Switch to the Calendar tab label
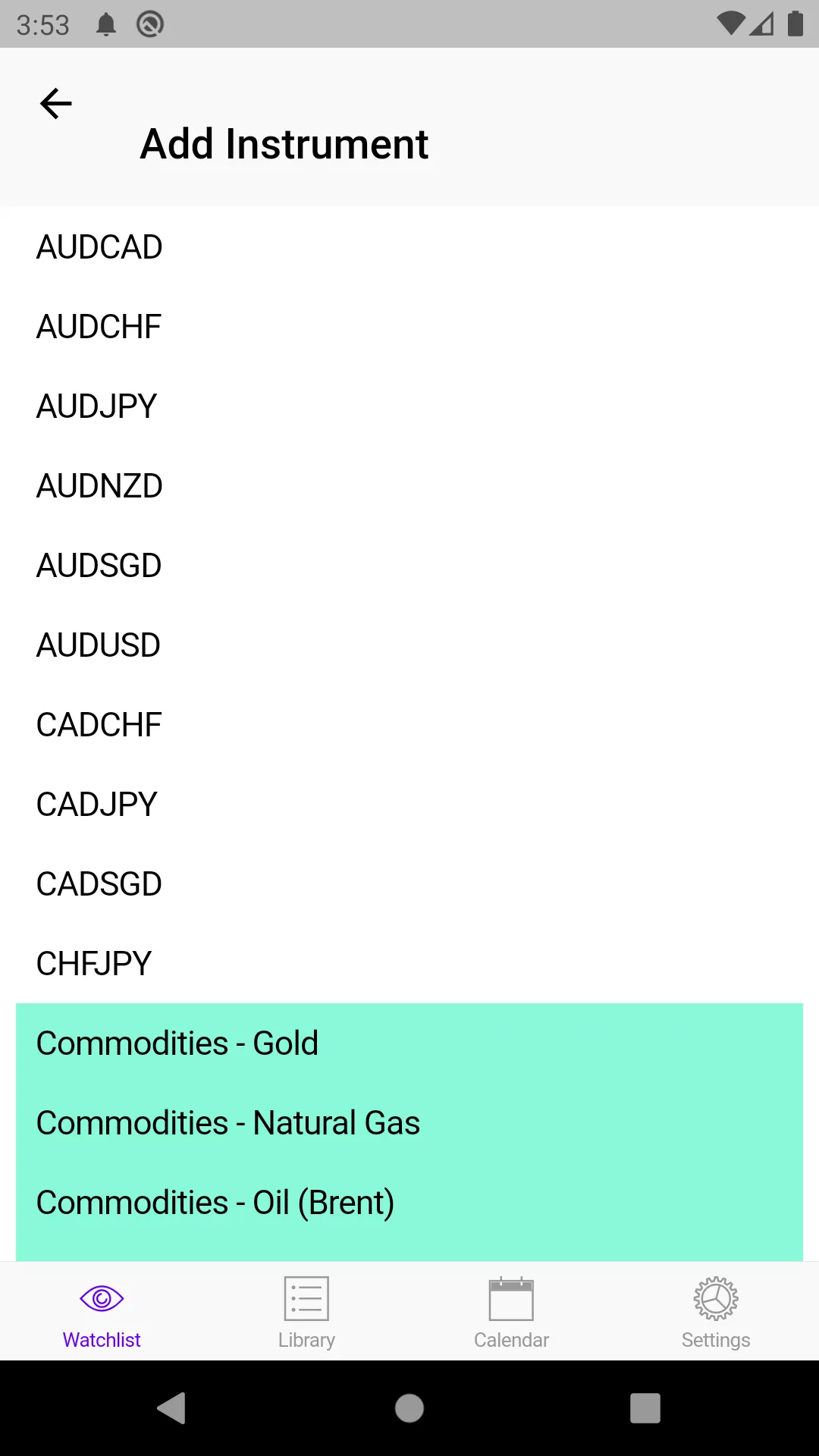Viewport: 819px width, 1456px height. [511, 1340]
